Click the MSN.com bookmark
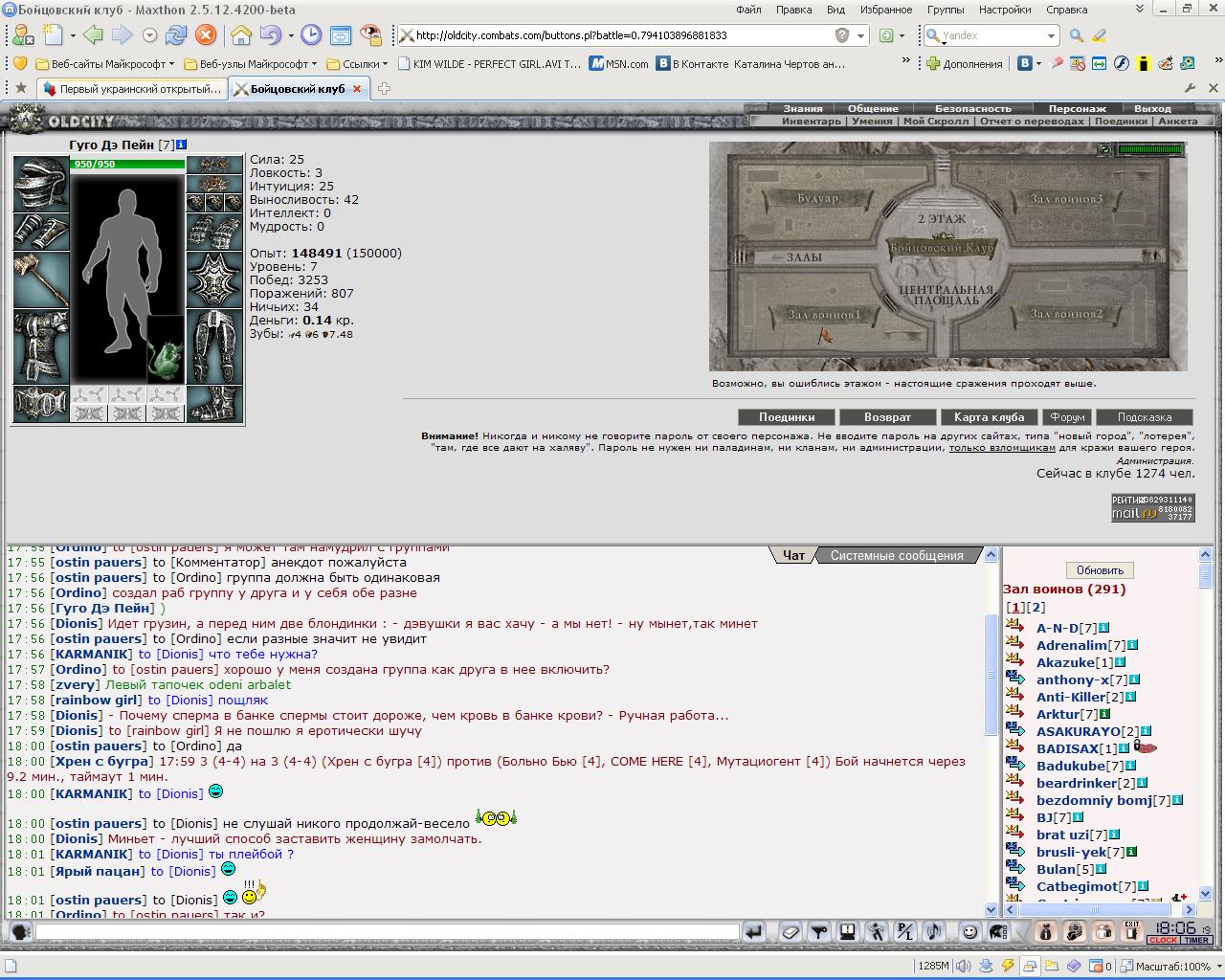Screen dimensions: 1225x980 tap(618, 64)
